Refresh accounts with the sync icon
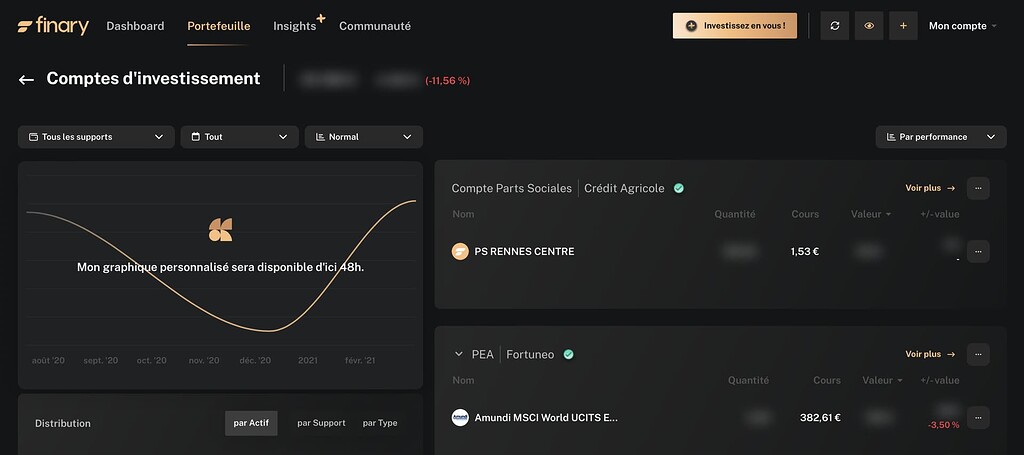1024x455 pixels. point(835,26)
